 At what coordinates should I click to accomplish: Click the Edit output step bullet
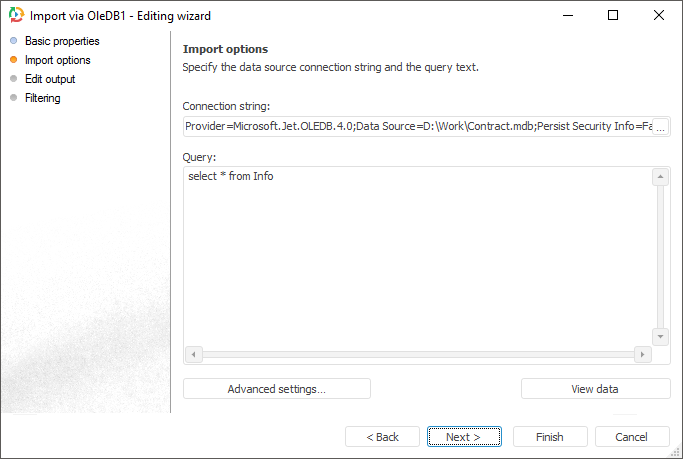pos(13,79)
